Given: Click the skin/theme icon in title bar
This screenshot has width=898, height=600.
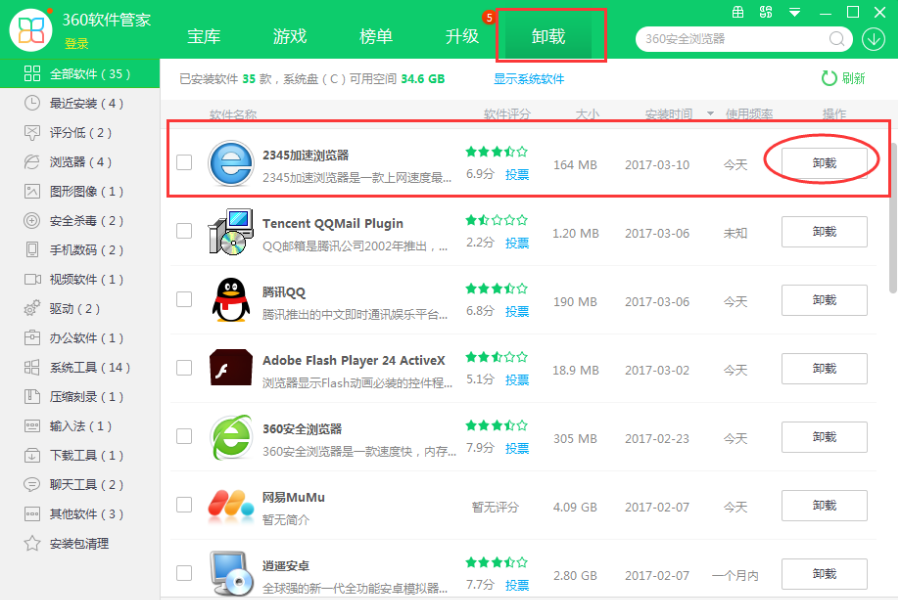Looking at the screenshot, I should [x=766, y=12].
